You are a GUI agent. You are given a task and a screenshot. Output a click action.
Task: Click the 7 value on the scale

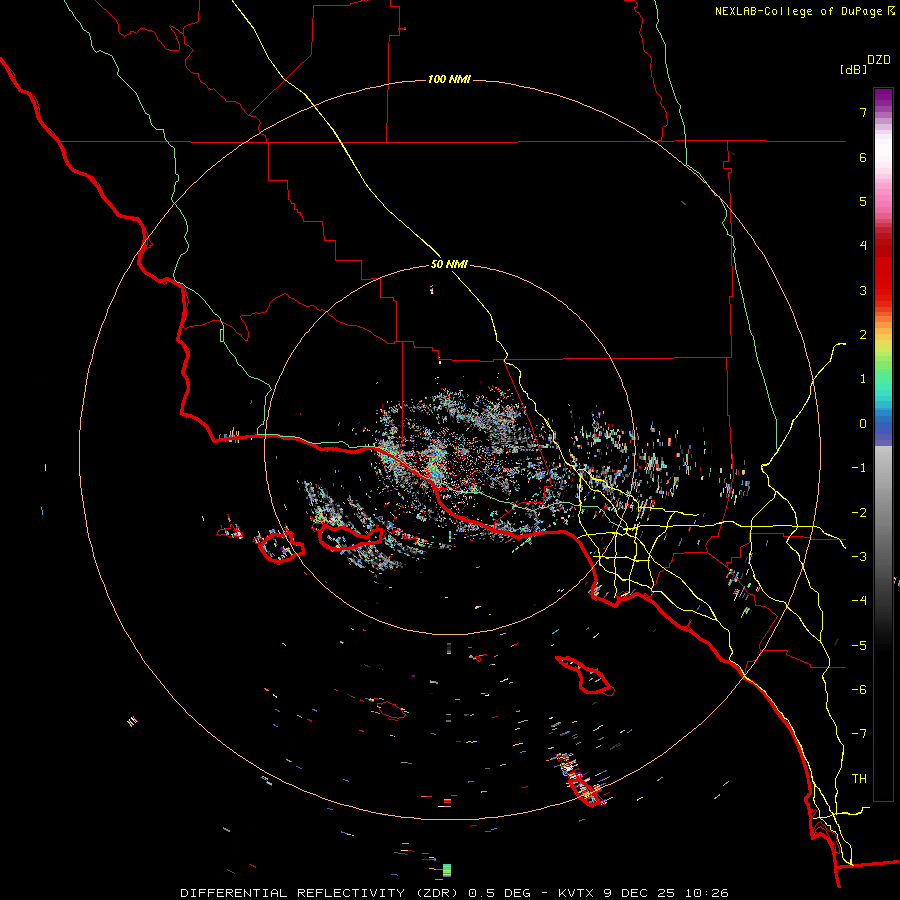tap(863, 112)
